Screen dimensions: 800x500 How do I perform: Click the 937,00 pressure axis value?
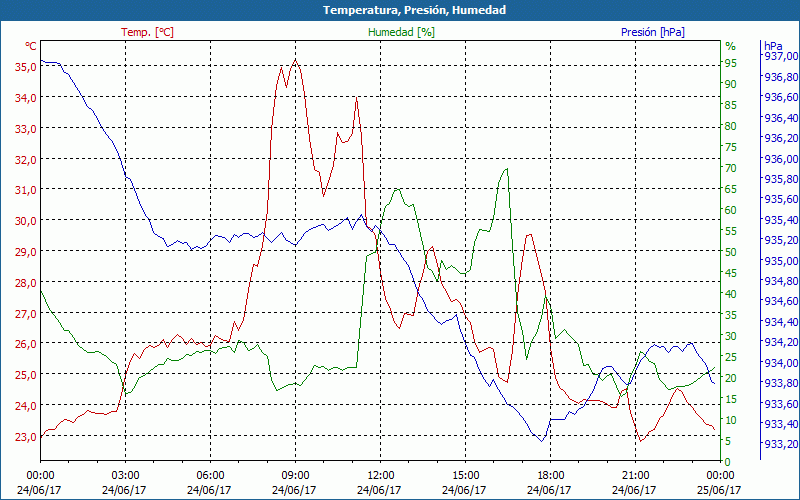781,56
